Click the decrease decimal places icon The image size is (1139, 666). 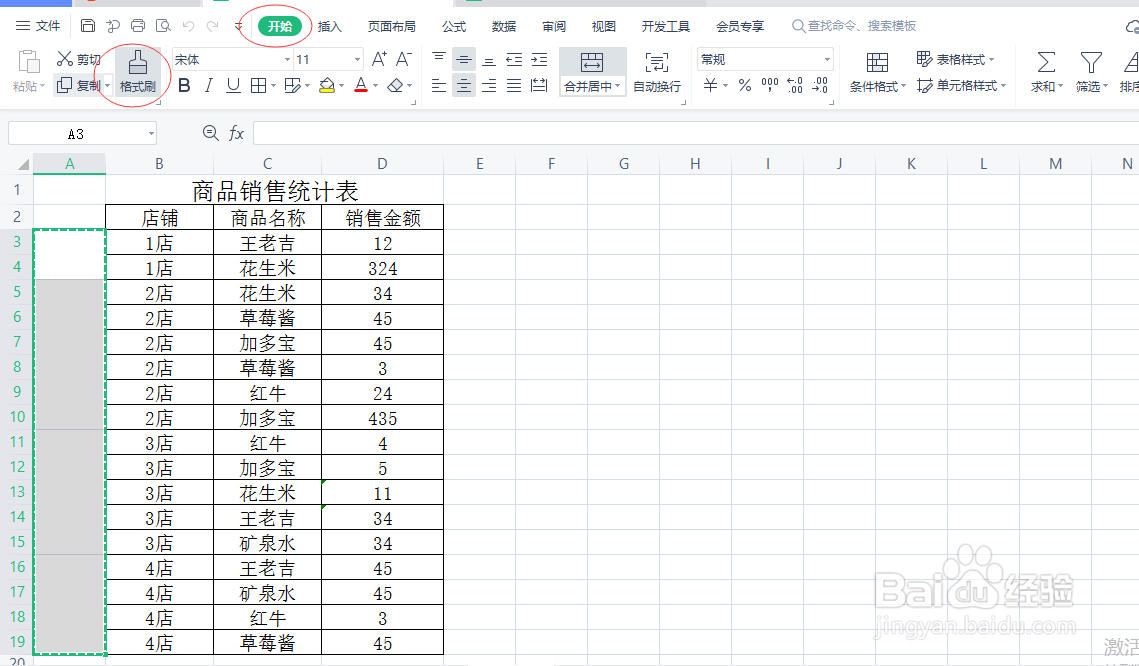coord(820,86)
